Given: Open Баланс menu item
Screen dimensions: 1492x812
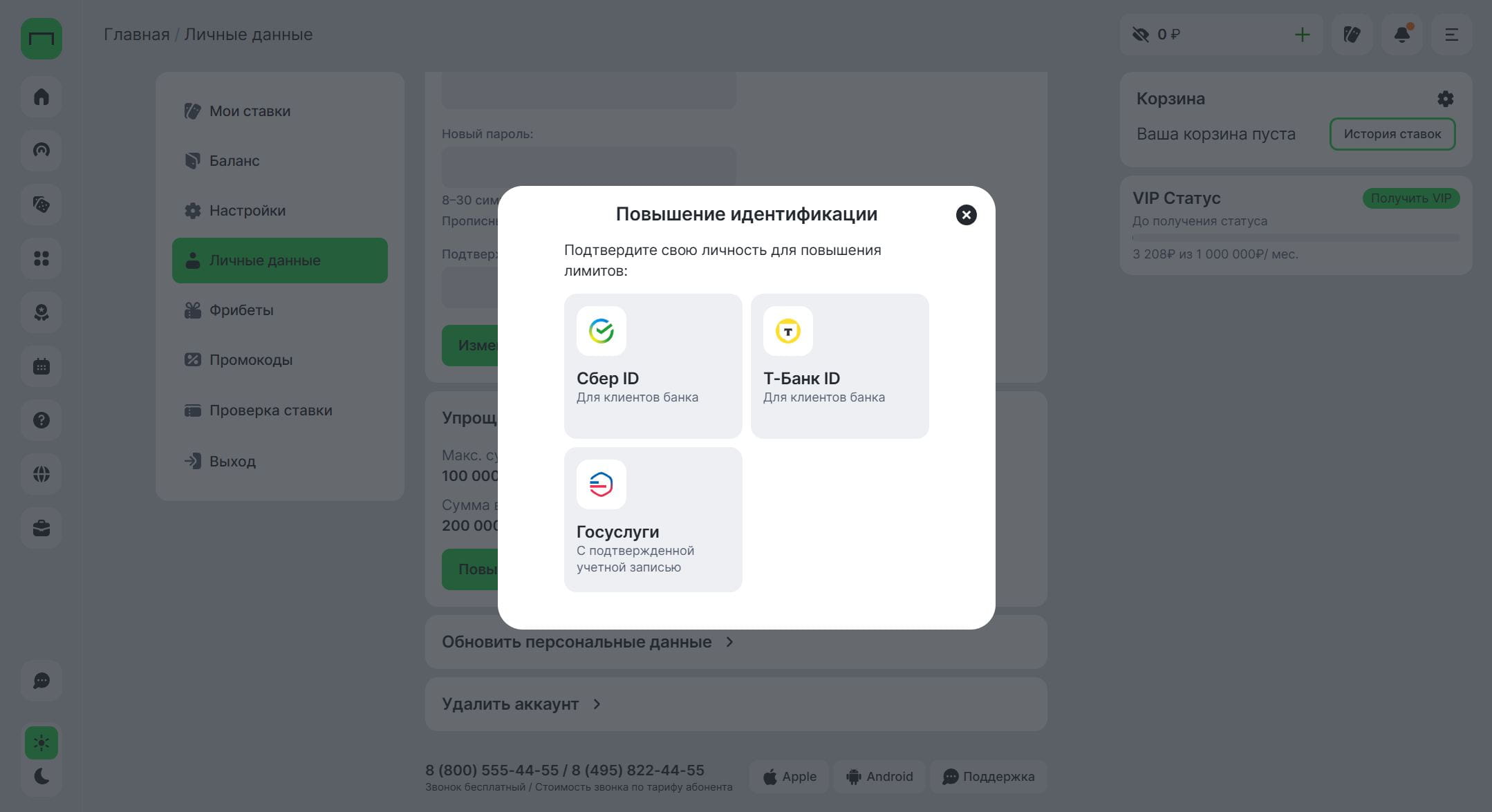Looking at the screenshot, I should (280, 161).
